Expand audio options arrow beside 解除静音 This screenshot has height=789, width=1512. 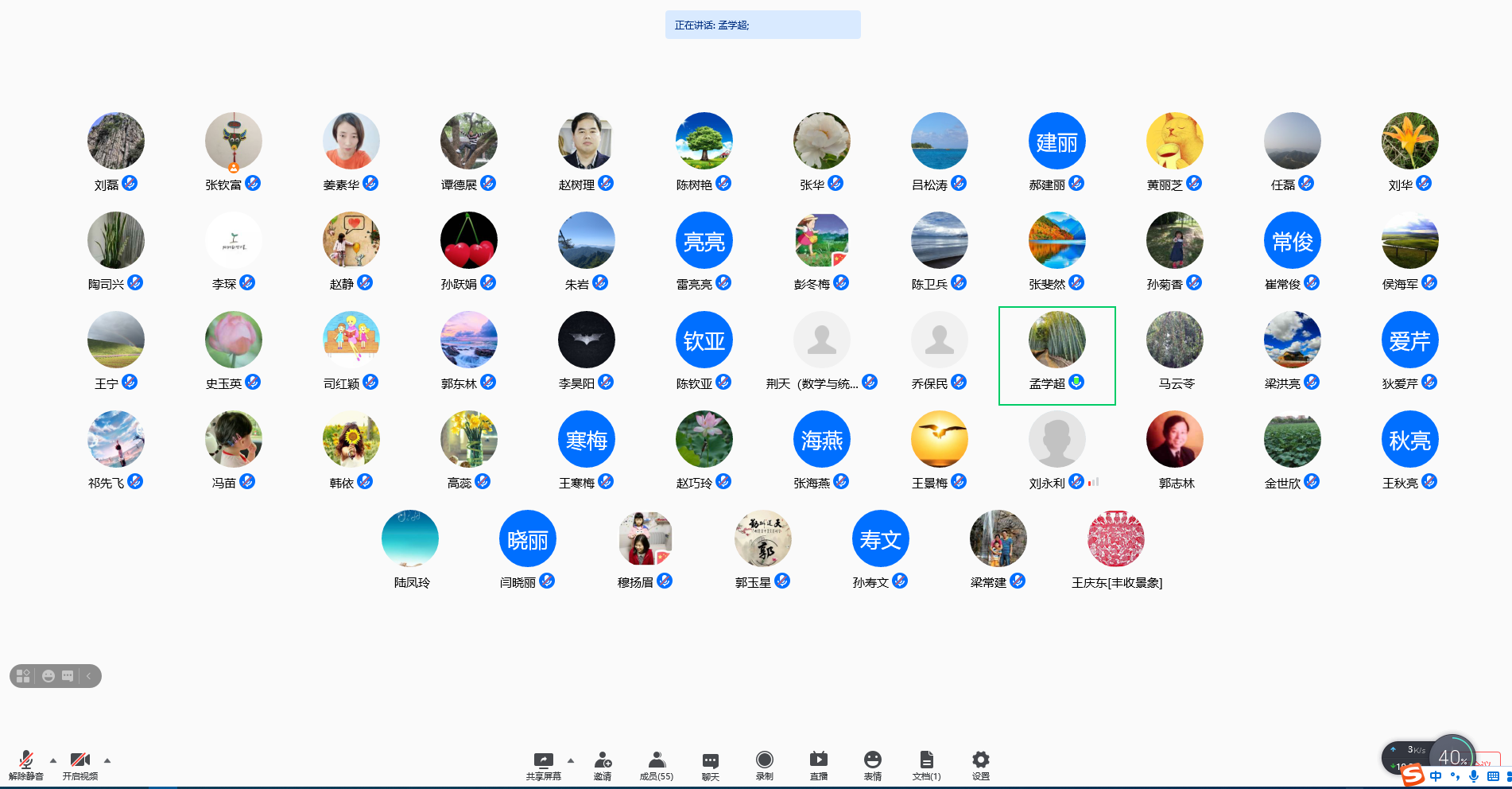coord(53,760)
